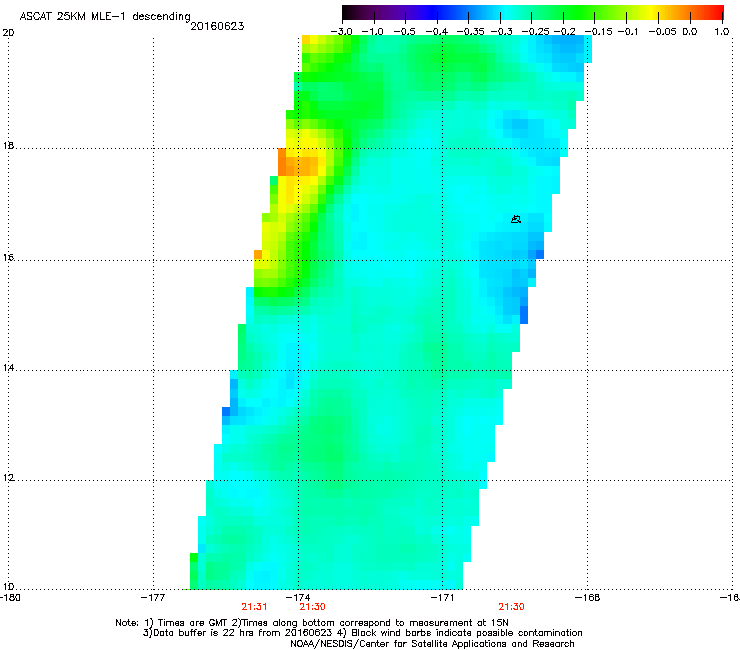Click latitude label 14 on the axis

[x=8, y=368]
